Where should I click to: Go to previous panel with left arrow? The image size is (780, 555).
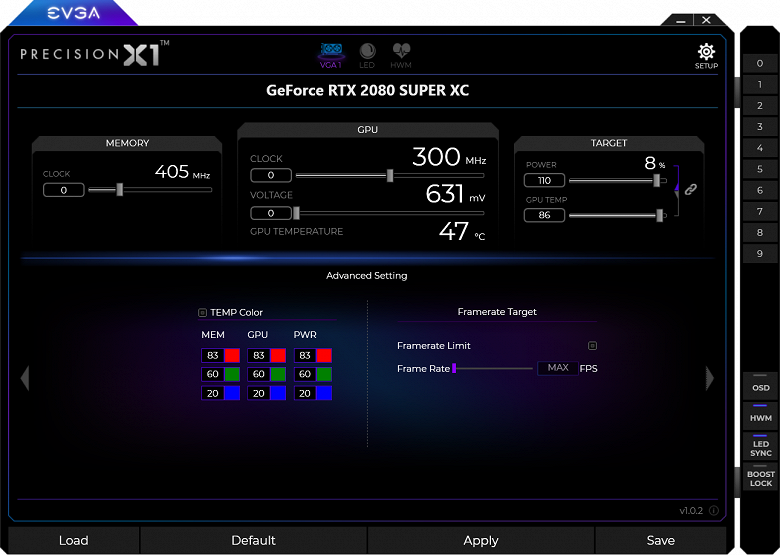click(x=25, y=378)
